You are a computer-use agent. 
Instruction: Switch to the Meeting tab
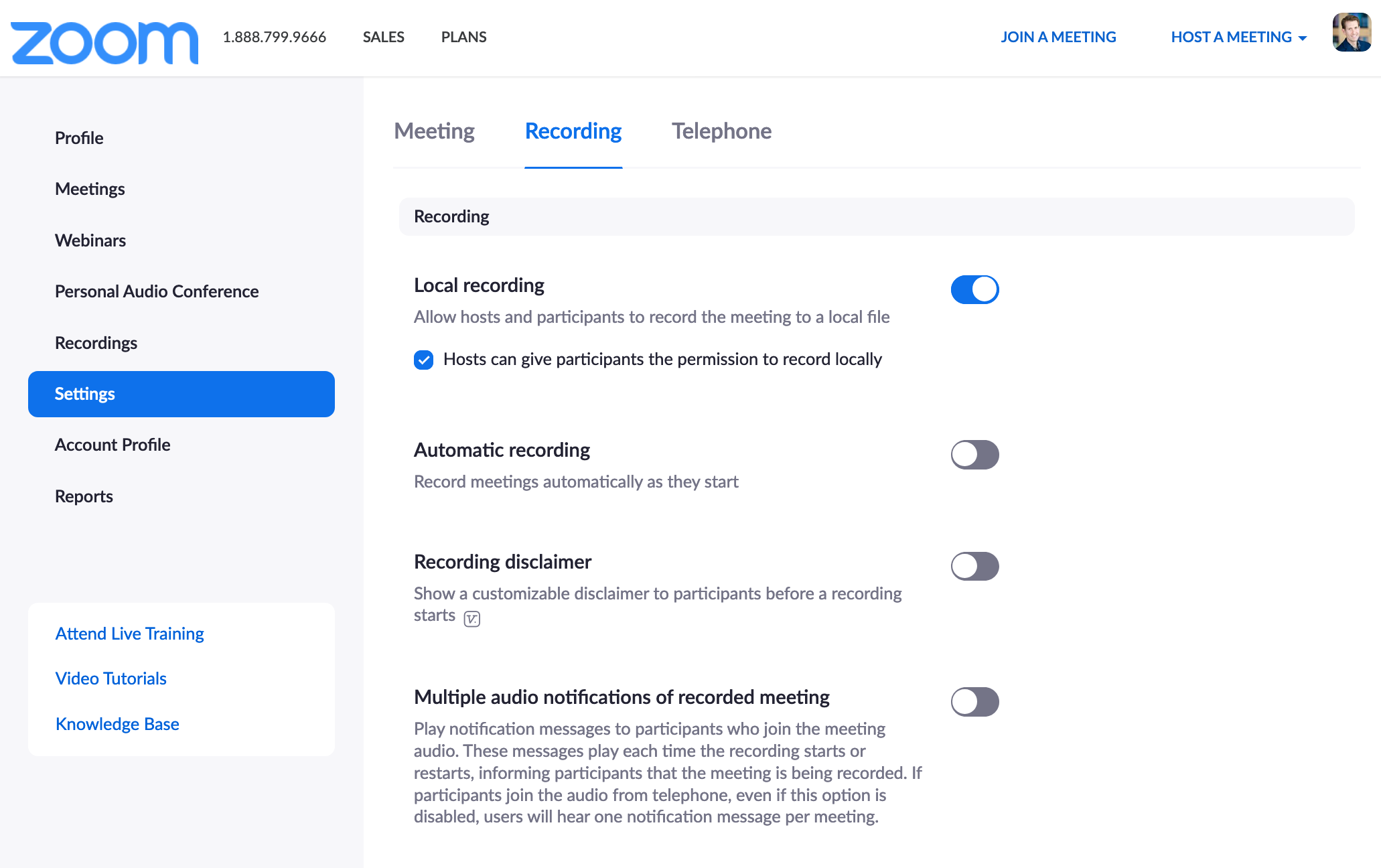(x=434, y=131)
